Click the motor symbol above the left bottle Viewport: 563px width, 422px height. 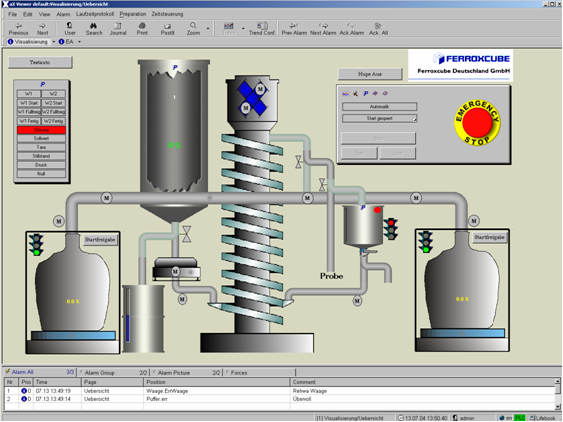pos(59,221)
